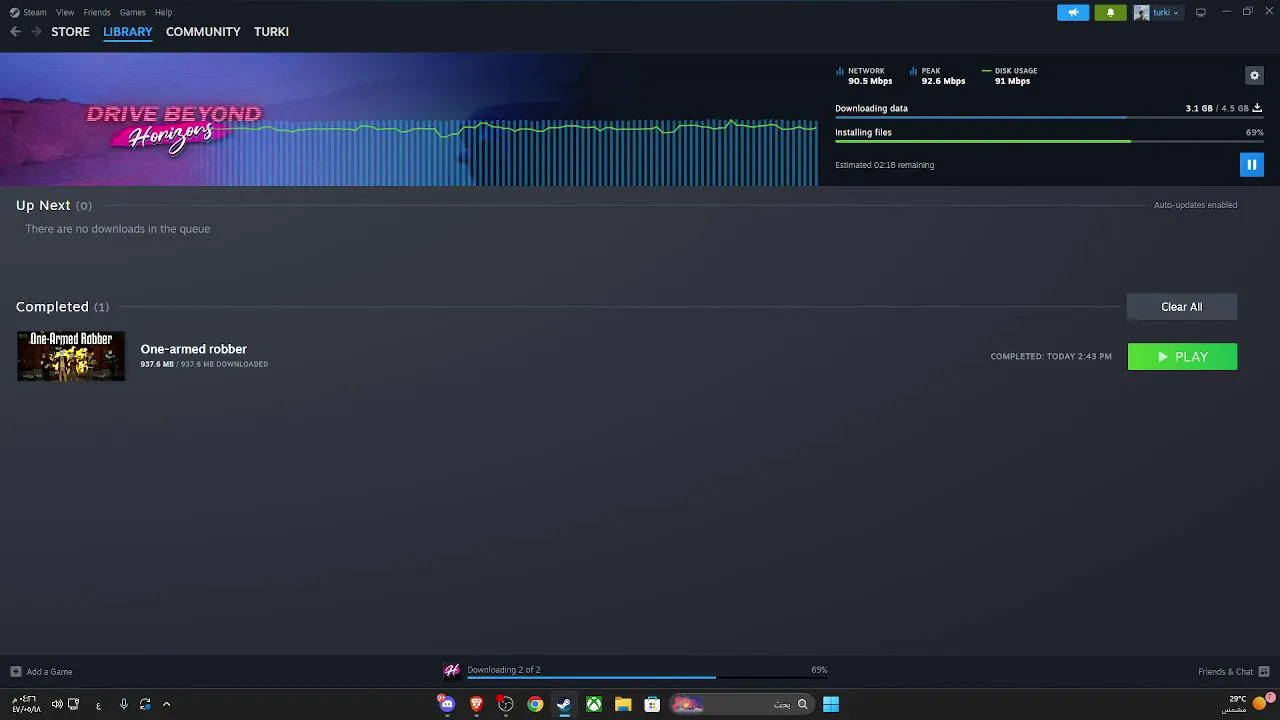Click the Downloading 2 of 2 status

click(503, 670)
